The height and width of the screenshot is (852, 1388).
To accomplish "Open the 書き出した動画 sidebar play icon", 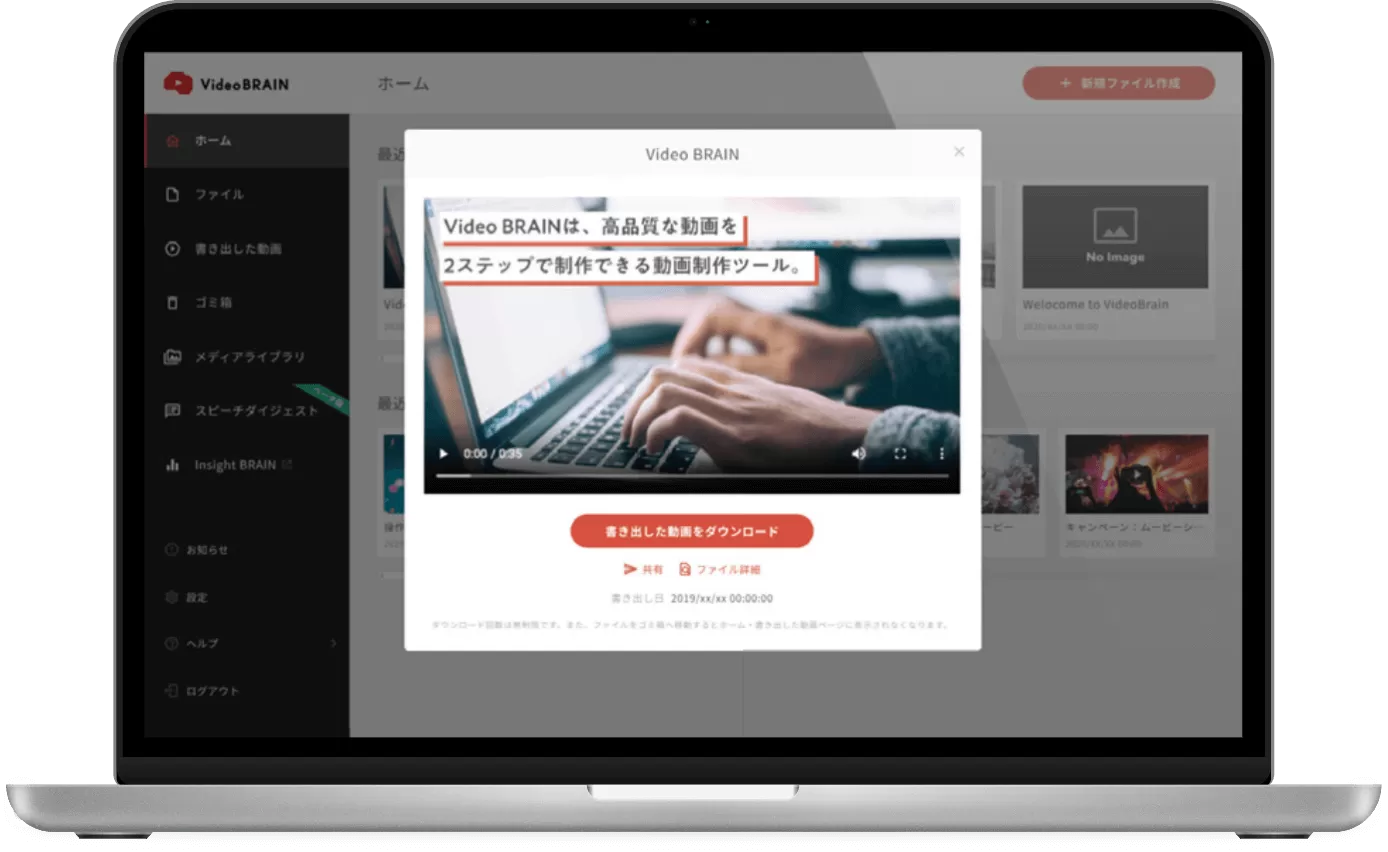I will [172, 249].
